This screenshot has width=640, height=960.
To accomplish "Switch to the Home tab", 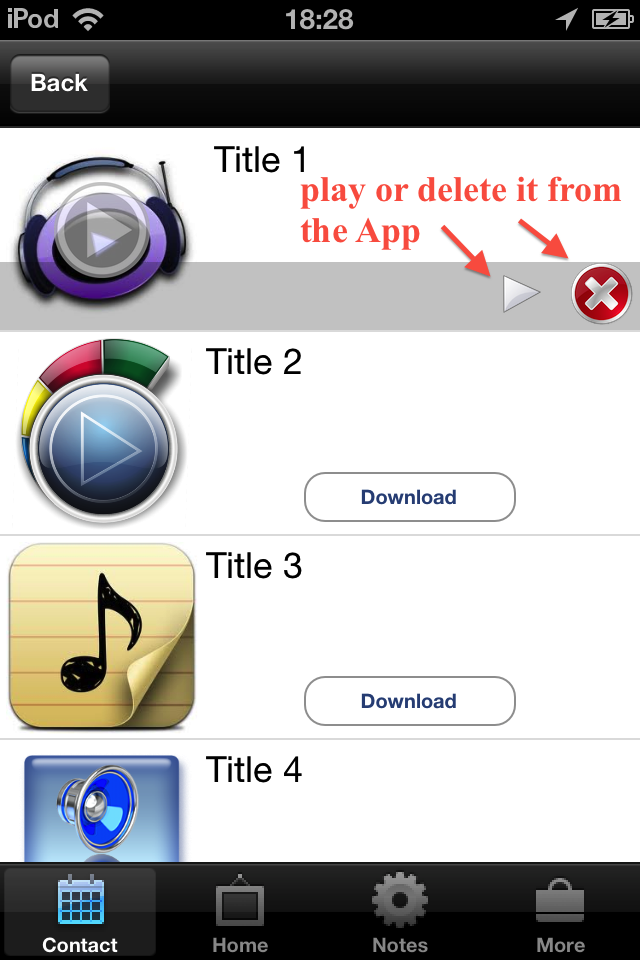I will pos(240,912).
